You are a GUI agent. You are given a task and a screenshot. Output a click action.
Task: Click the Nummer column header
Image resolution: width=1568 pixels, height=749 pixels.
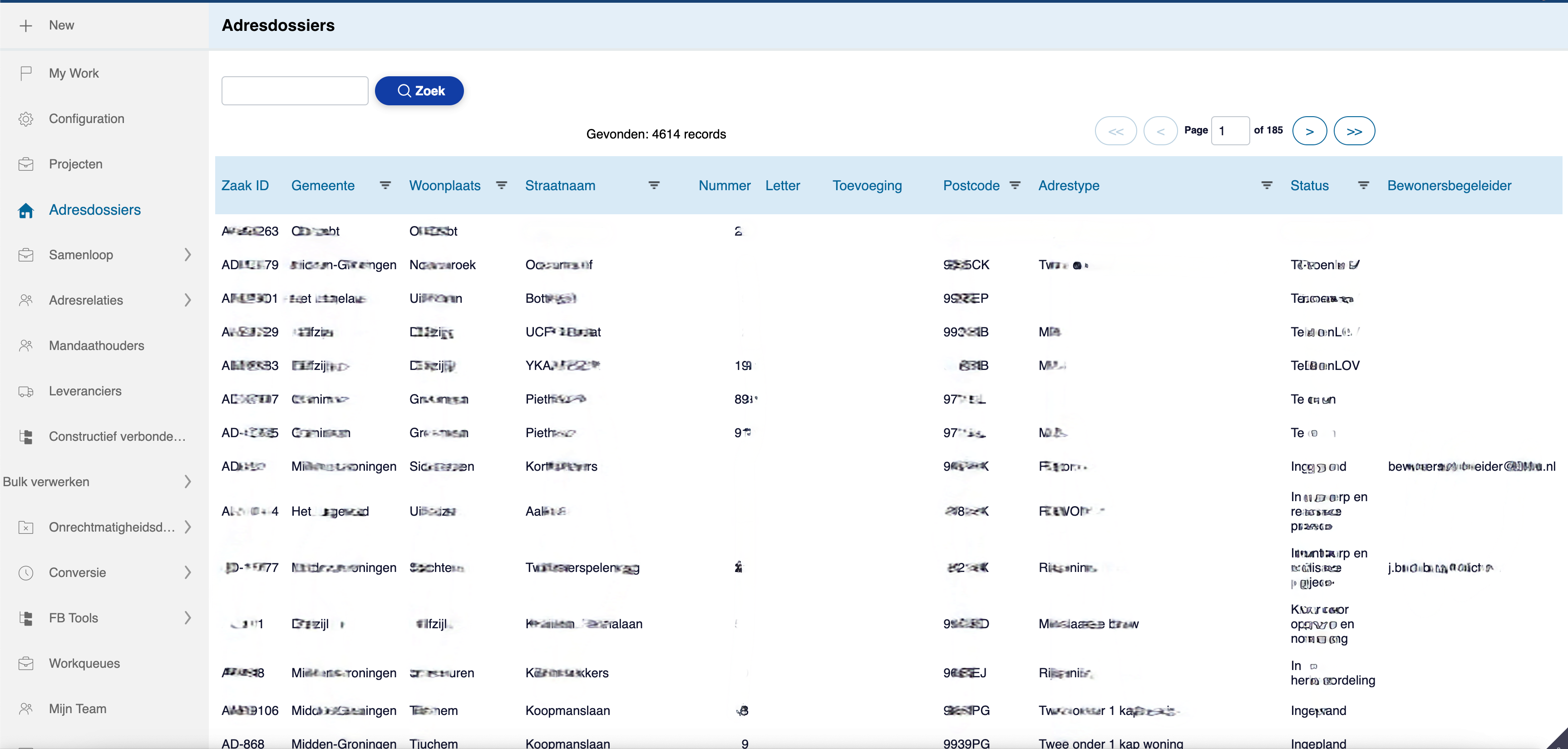[x=725, y=186]
